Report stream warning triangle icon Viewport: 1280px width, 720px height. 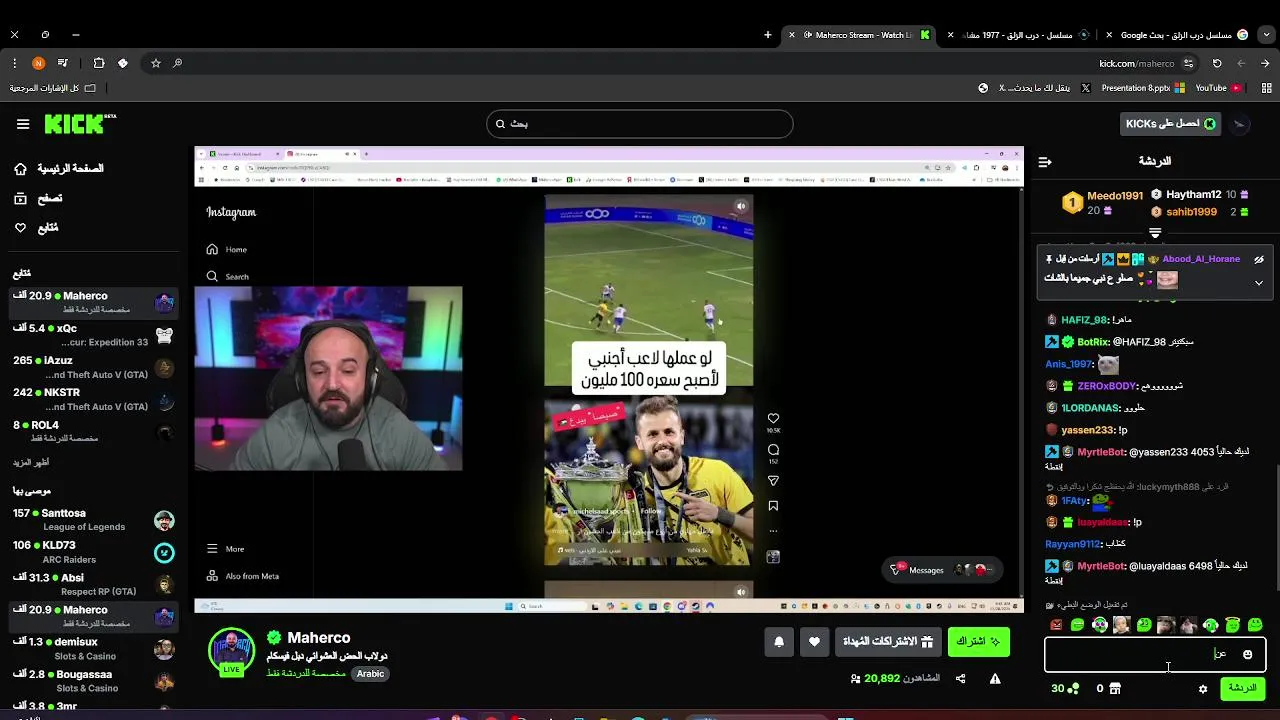tap(995, 679)
